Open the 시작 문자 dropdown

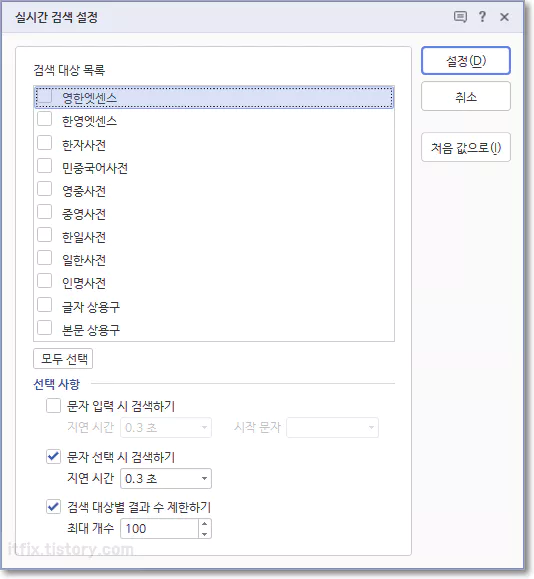coord(332,428)
